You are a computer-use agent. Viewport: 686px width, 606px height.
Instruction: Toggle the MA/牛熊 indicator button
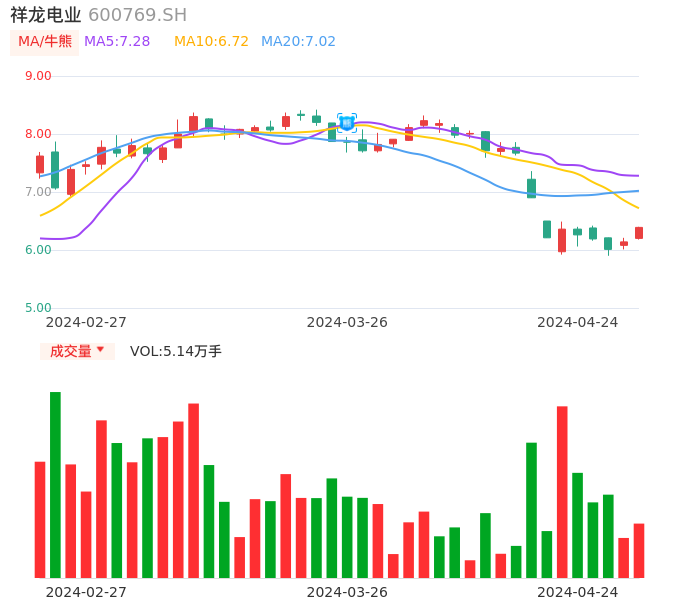(x=45, y=42)
